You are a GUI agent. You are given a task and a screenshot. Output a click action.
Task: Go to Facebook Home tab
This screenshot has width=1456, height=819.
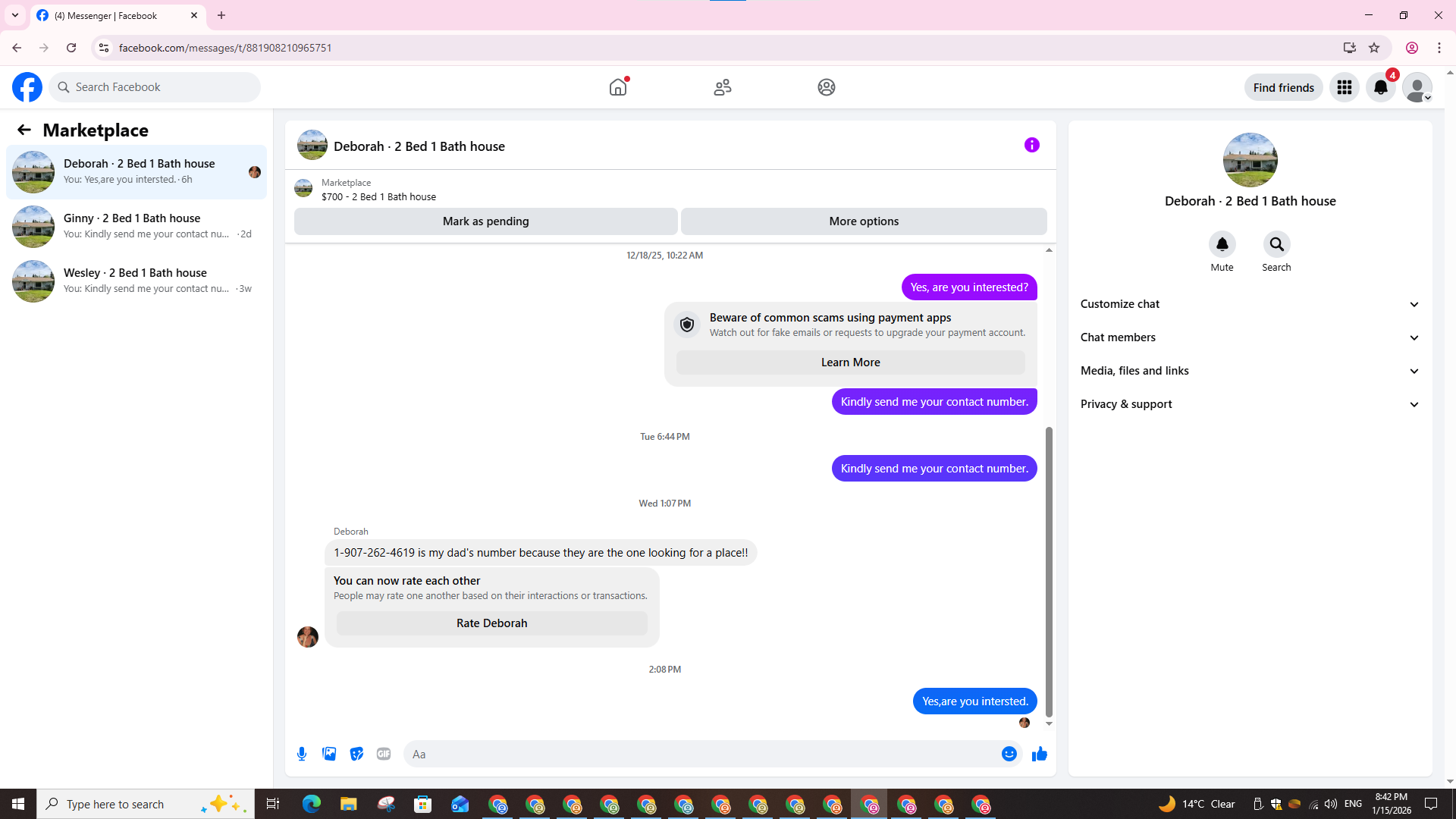(x=618, y=87)
